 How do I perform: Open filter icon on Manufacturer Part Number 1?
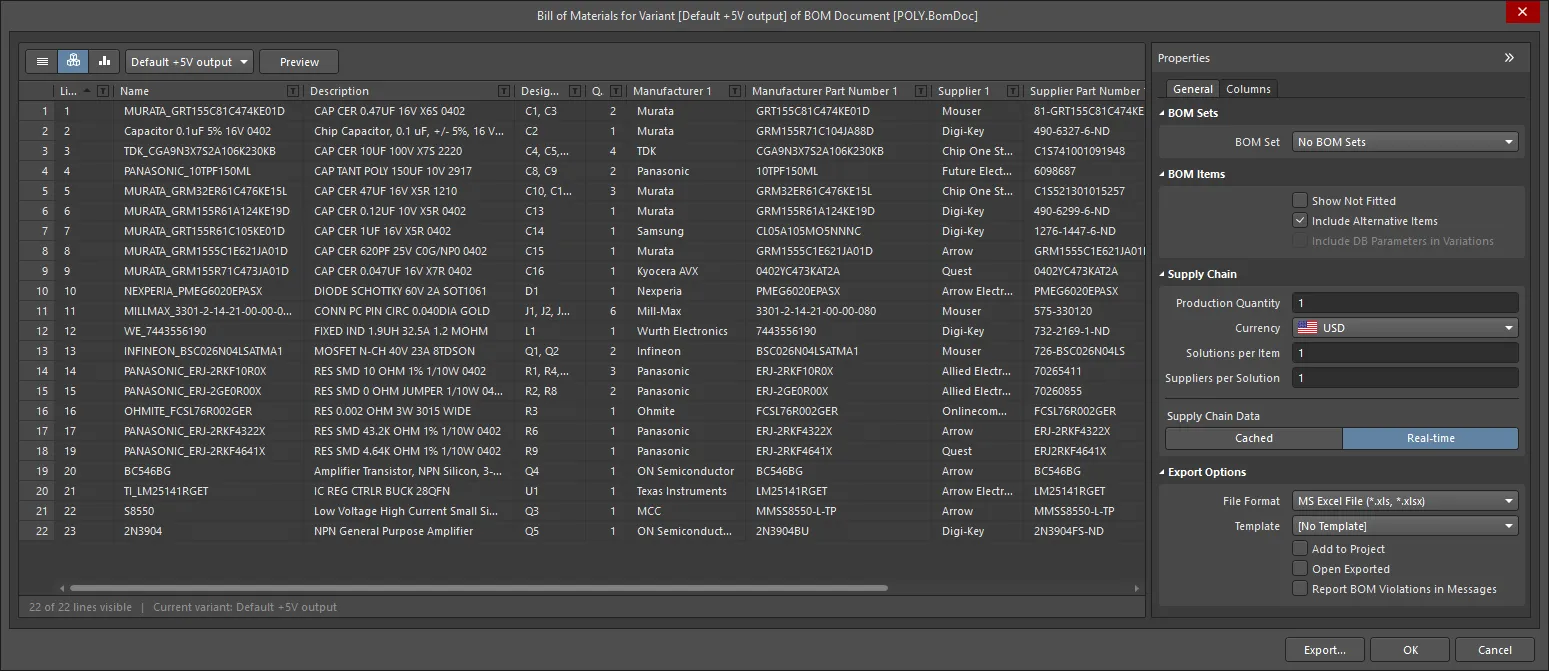coord(921,91)
